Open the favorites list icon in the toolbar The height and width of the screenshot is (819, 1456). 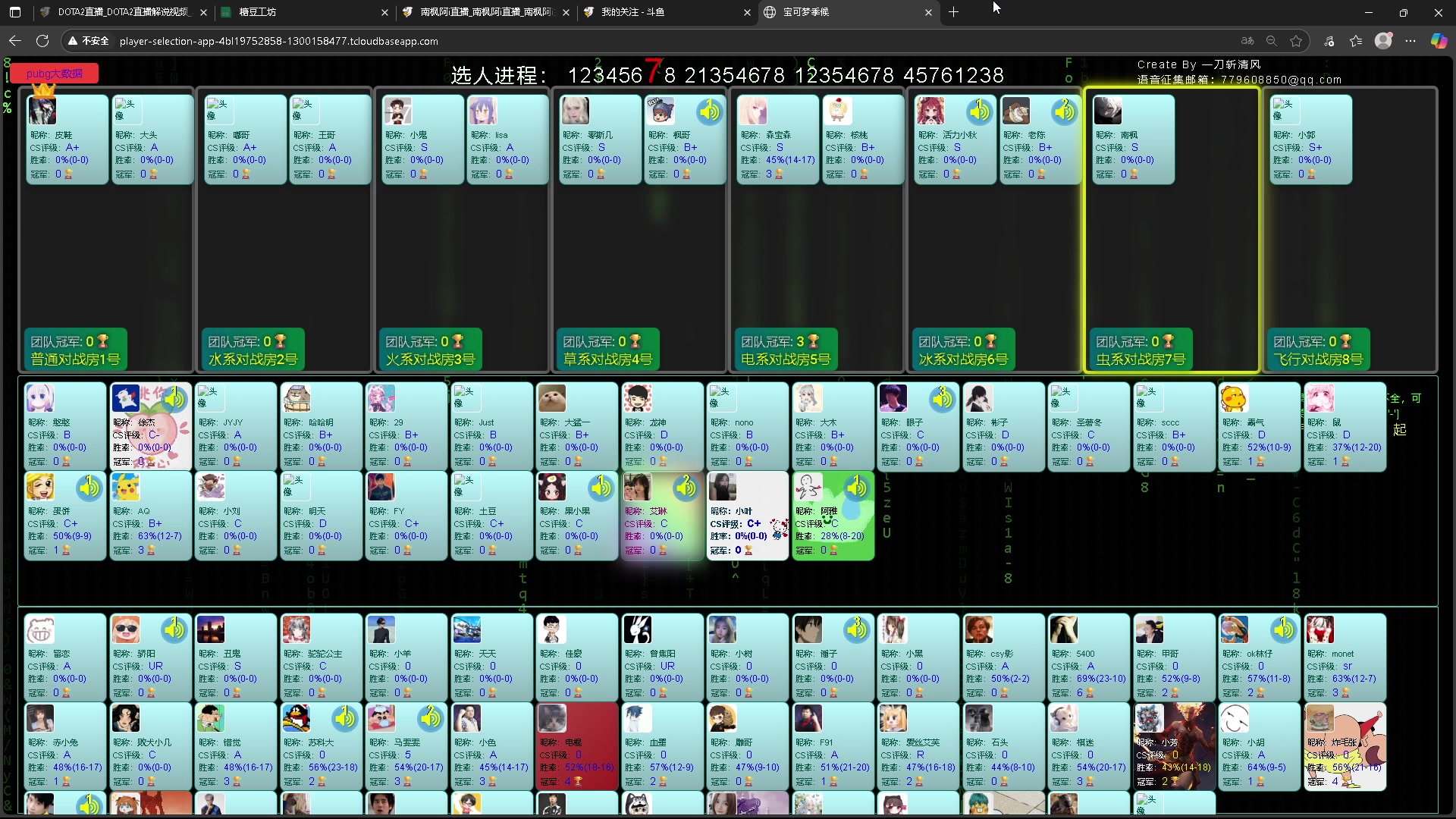[1356, 41]
